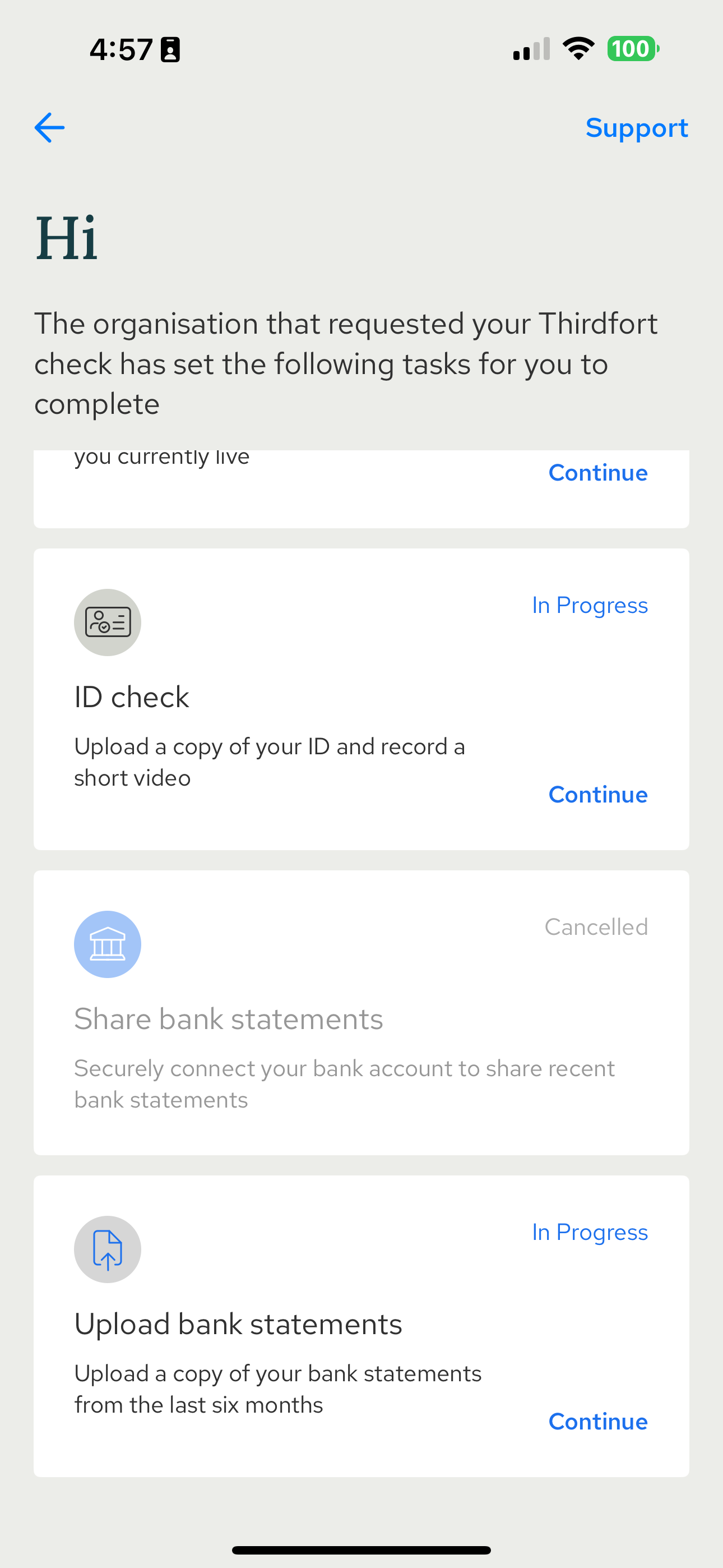The width and height of the screenshot is (723, 1568).
Task: Tap the Wi-Fi icon in status bar
Action: [x=578, y=49]
